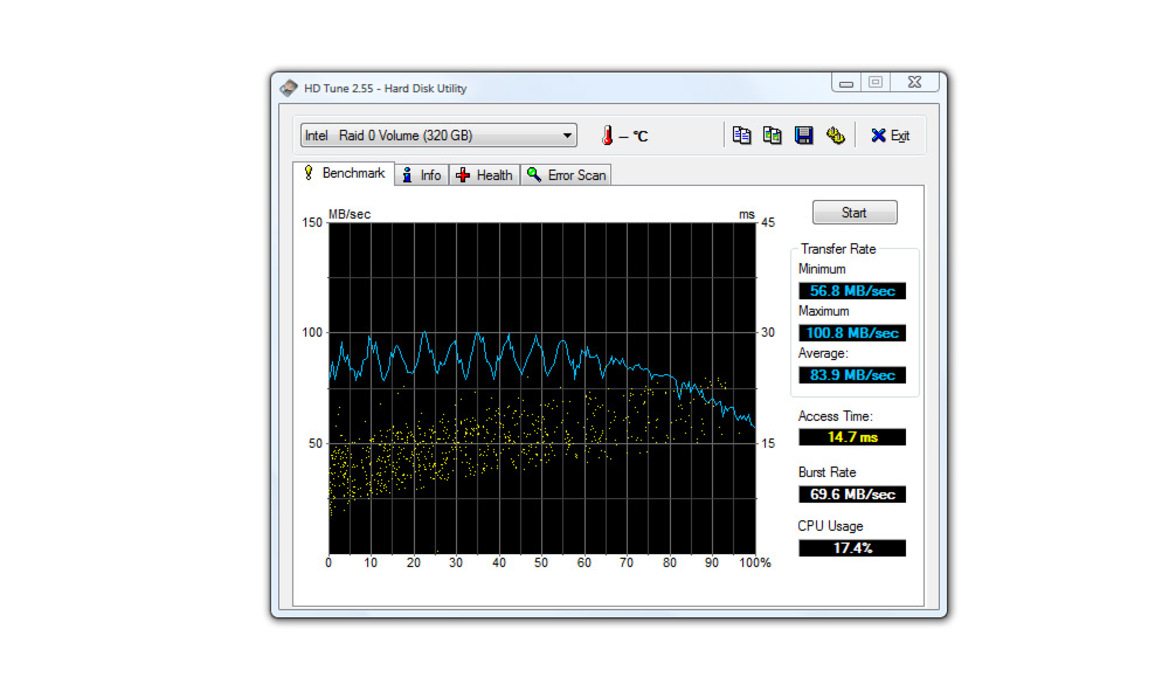Open the Health tab

click(x=485, y=175)
